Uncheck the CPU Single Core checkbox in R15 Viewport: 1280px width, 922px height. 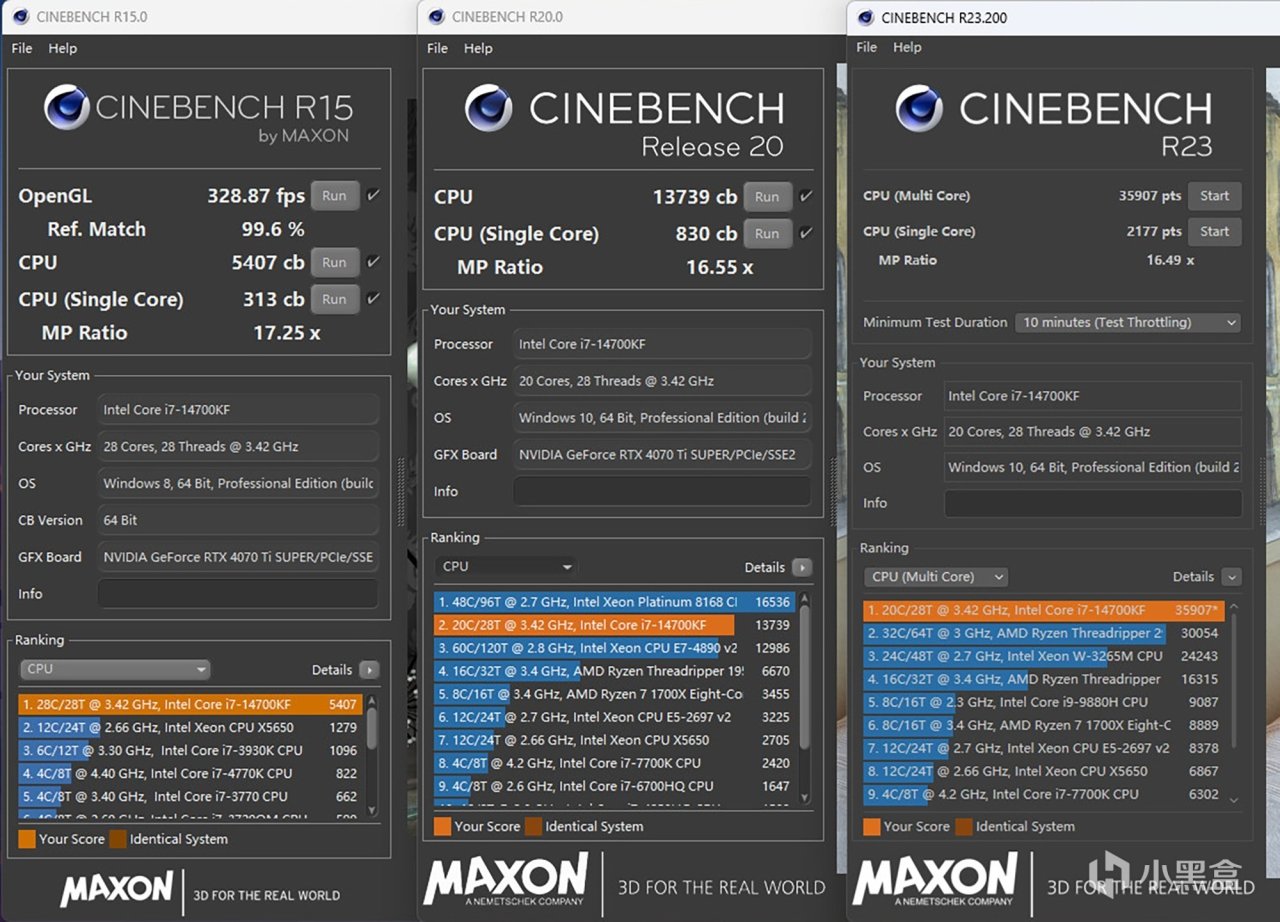[373, 299]
